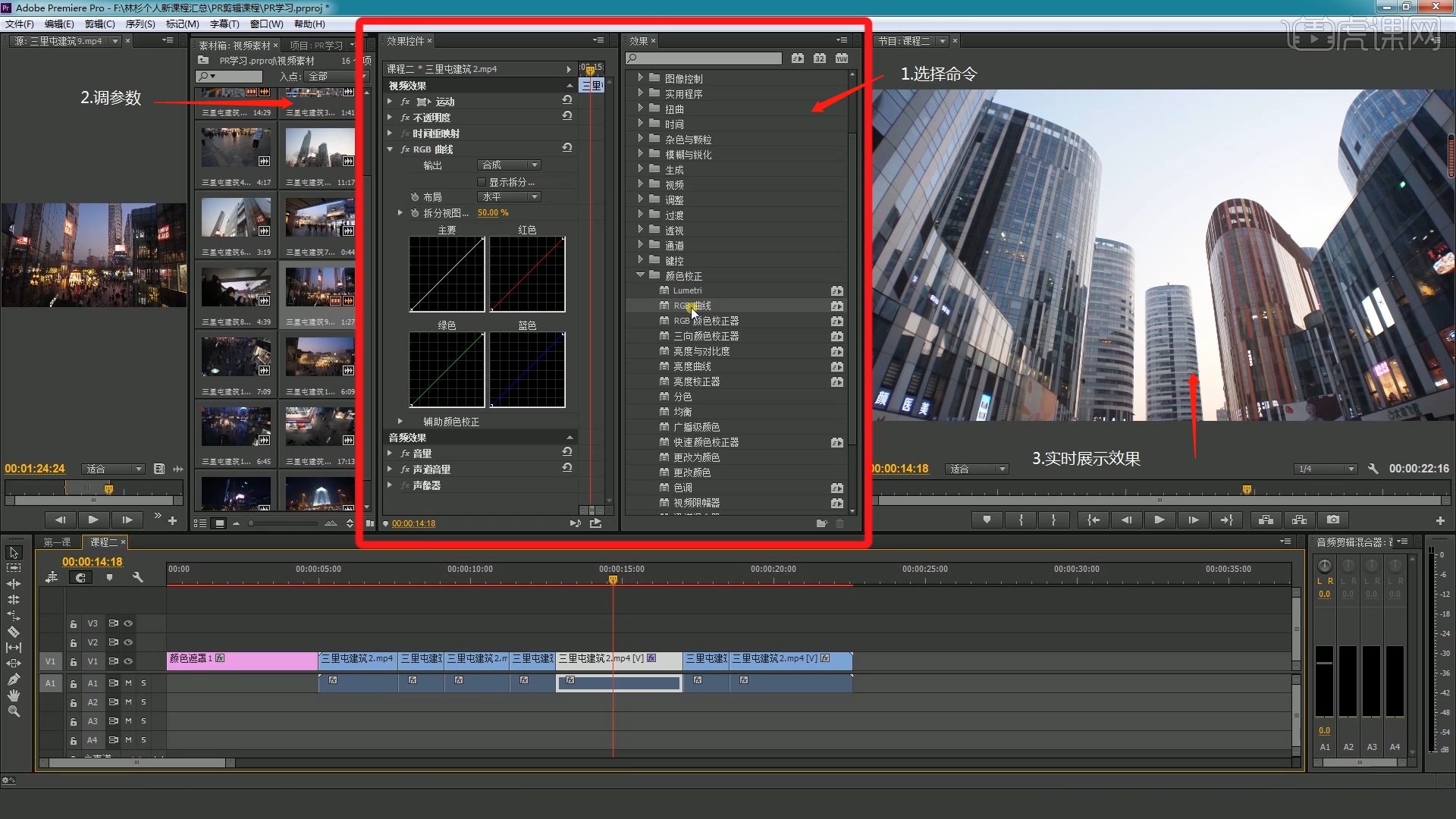The height and width of the screenshot is (819, 1456).
Task: Select 亮度与对比度 effect
Action: click(701, 351)
